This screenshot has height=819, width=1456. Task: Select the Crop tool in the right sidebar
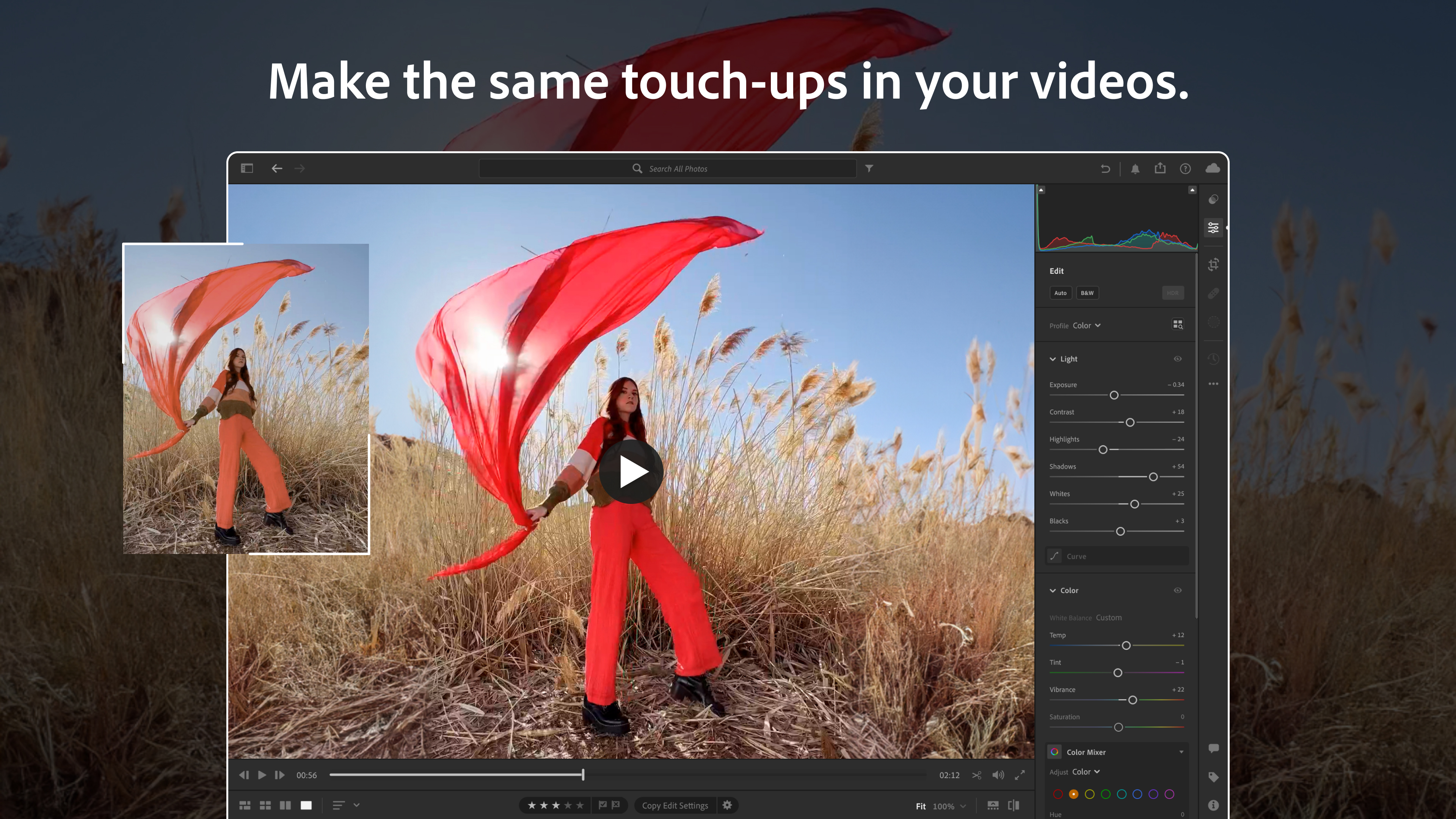[x=1213, y=265]
